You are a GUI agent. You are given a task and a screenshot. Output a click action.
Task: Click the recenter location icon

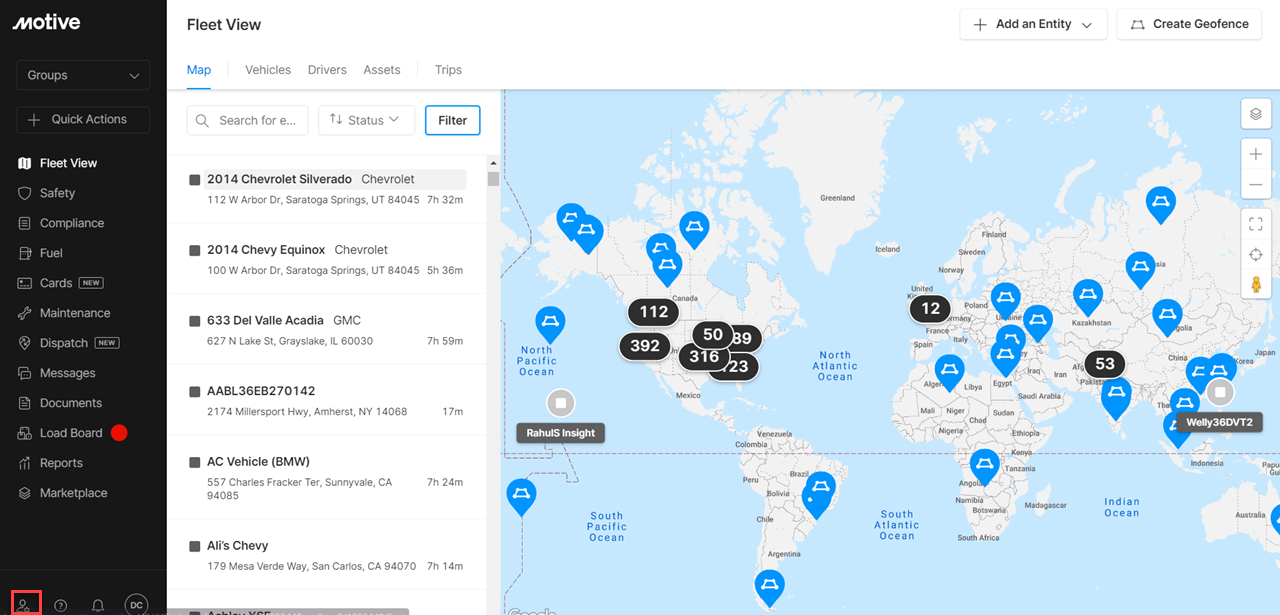[x=1256, y=254]
